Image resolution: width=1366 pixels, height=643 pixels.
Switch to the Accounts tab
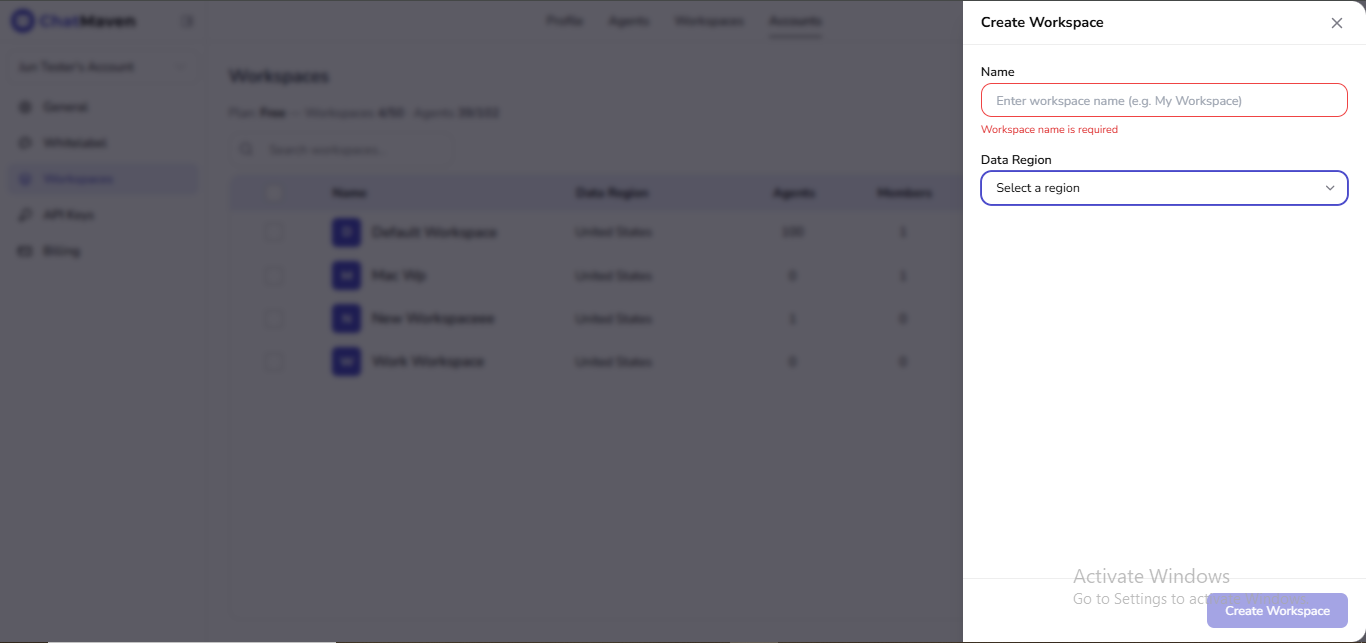click(x=796, y=20)
